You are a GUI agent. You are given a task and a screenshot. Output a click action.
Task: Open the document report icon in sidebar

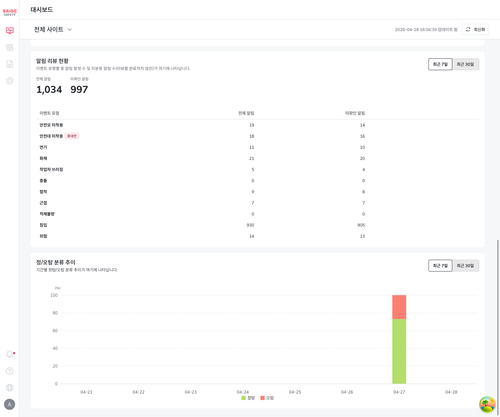10,64
